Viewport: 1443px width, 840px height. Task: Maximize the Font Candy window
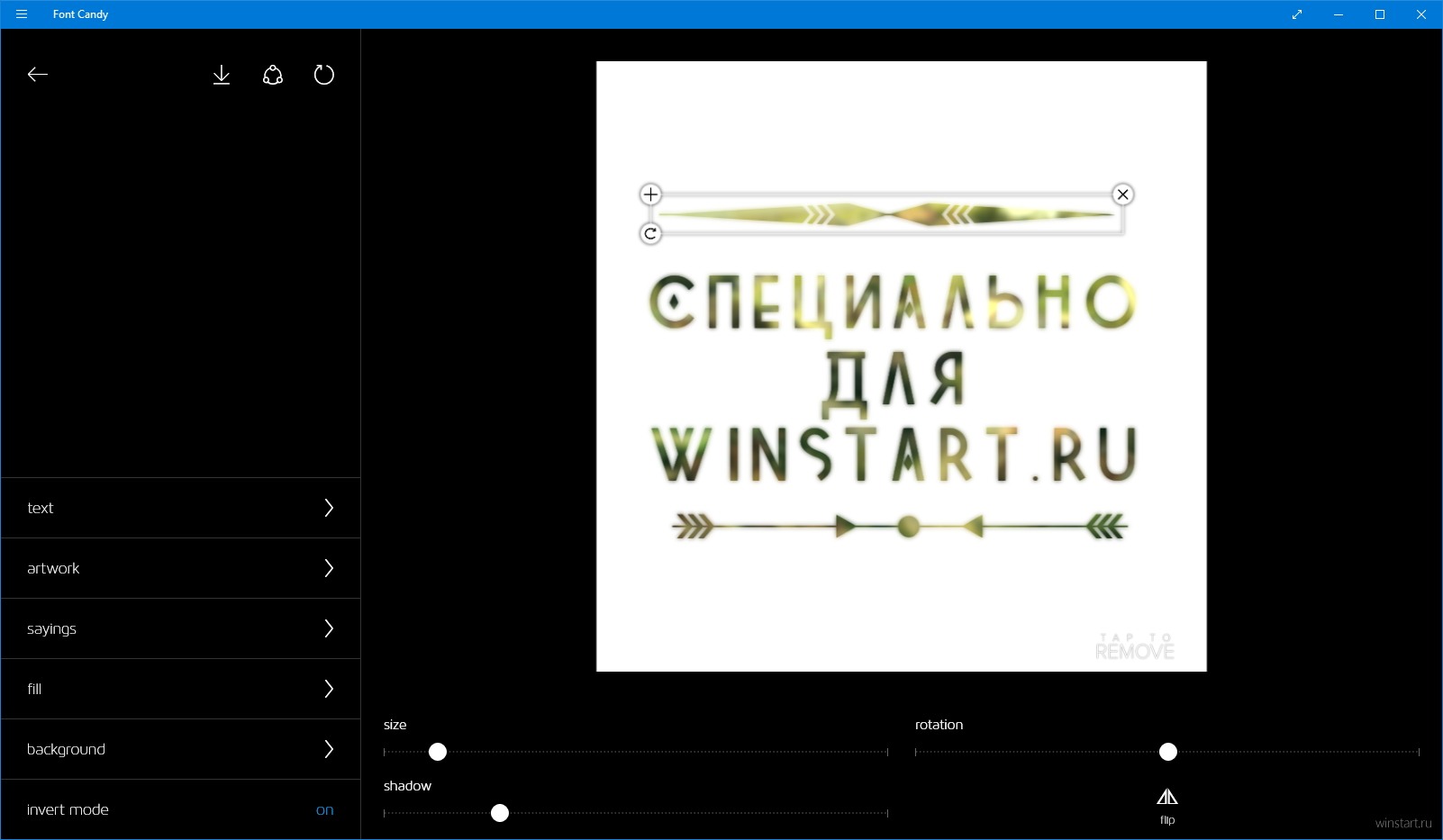(x=1380, y=14)
